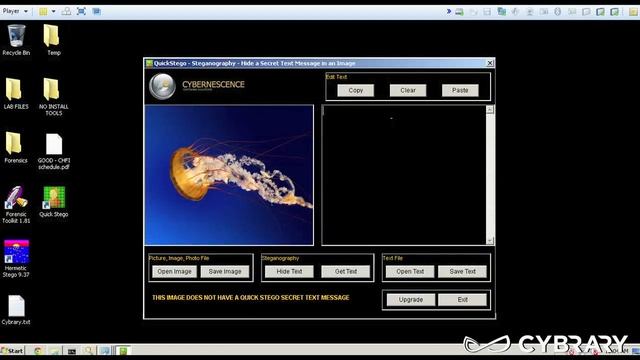Viewport: 640px width, 360px height.
Task: Enter full screen mode via toolbar icon
Action: click(81, 11)
